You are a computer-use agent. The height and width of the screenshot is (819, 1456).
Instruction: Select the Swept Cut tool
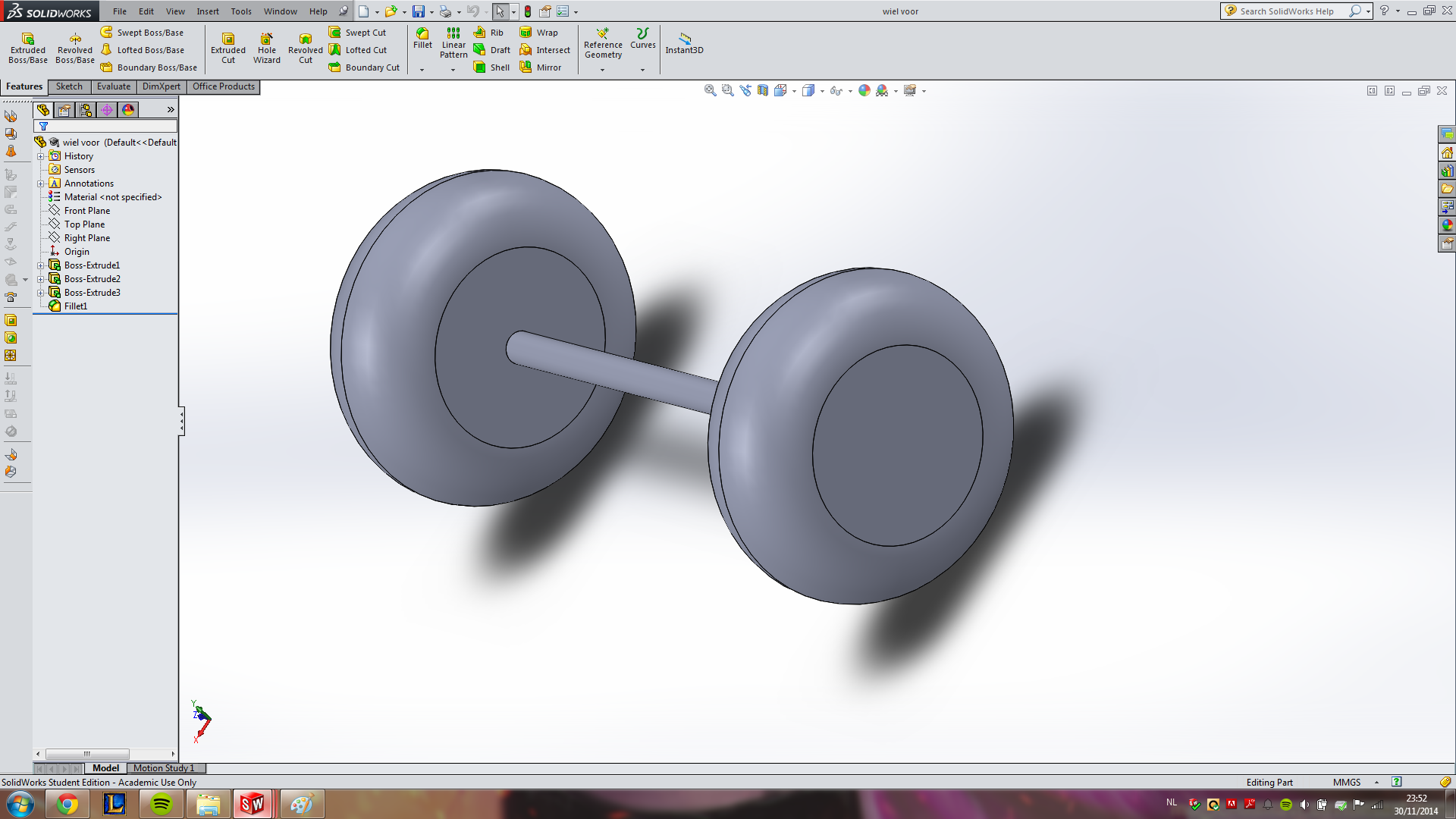tap(357, 32)
